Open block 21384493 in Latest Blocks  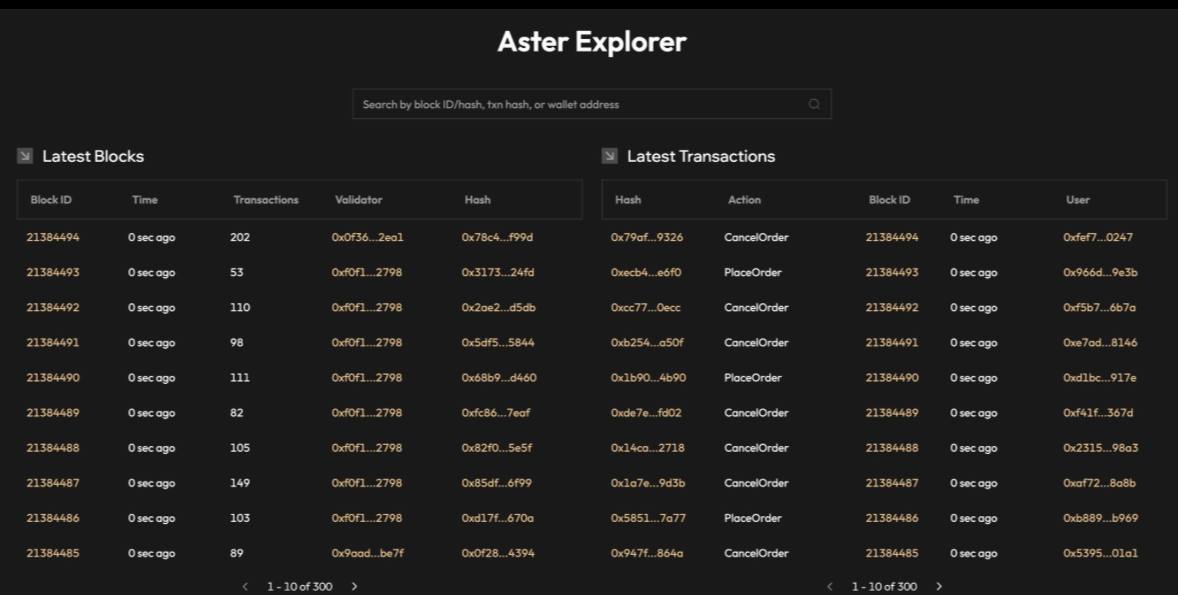[53, 272]
